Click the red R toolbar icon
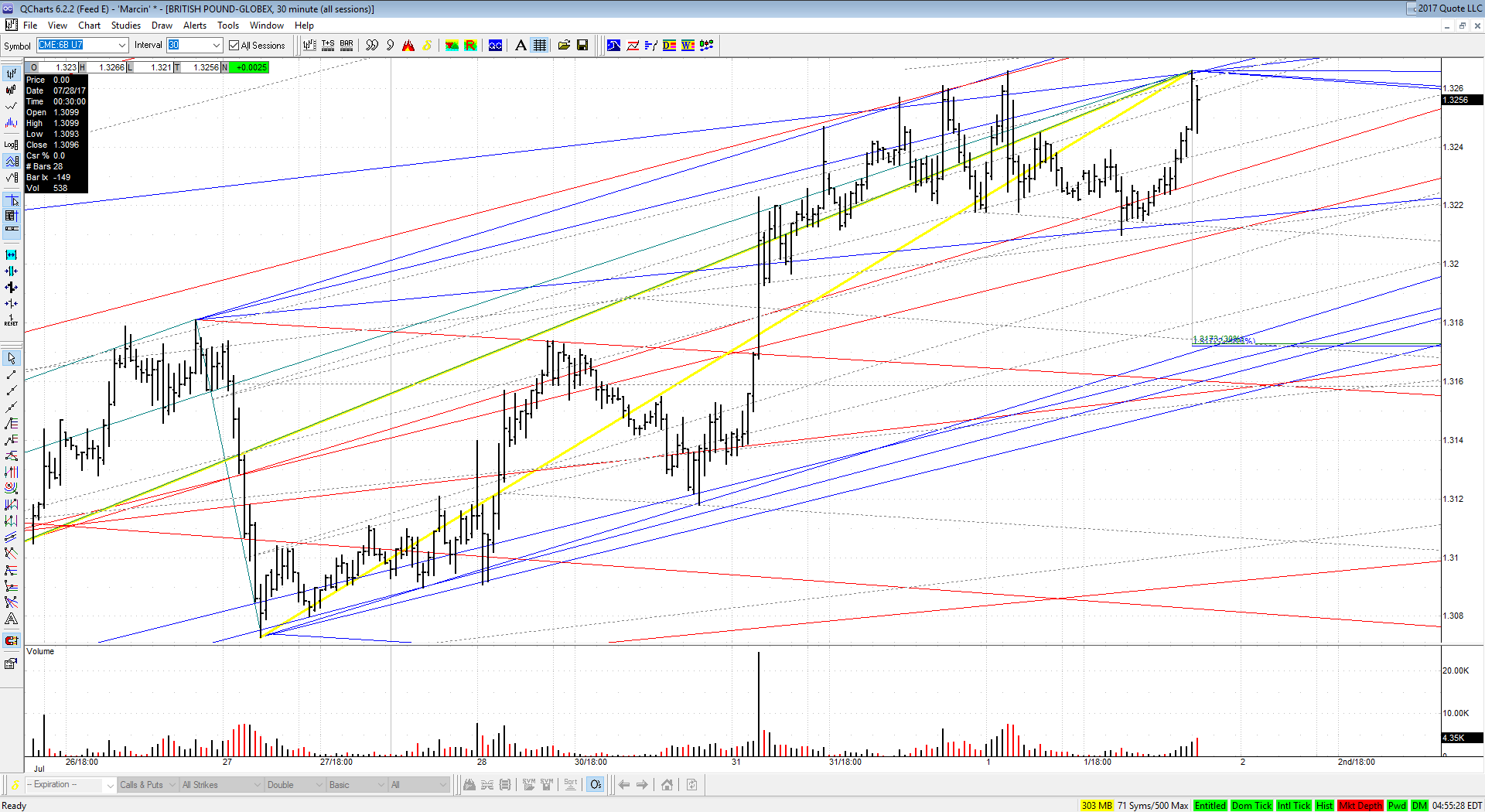1485x812 pixels. [470, 45]
